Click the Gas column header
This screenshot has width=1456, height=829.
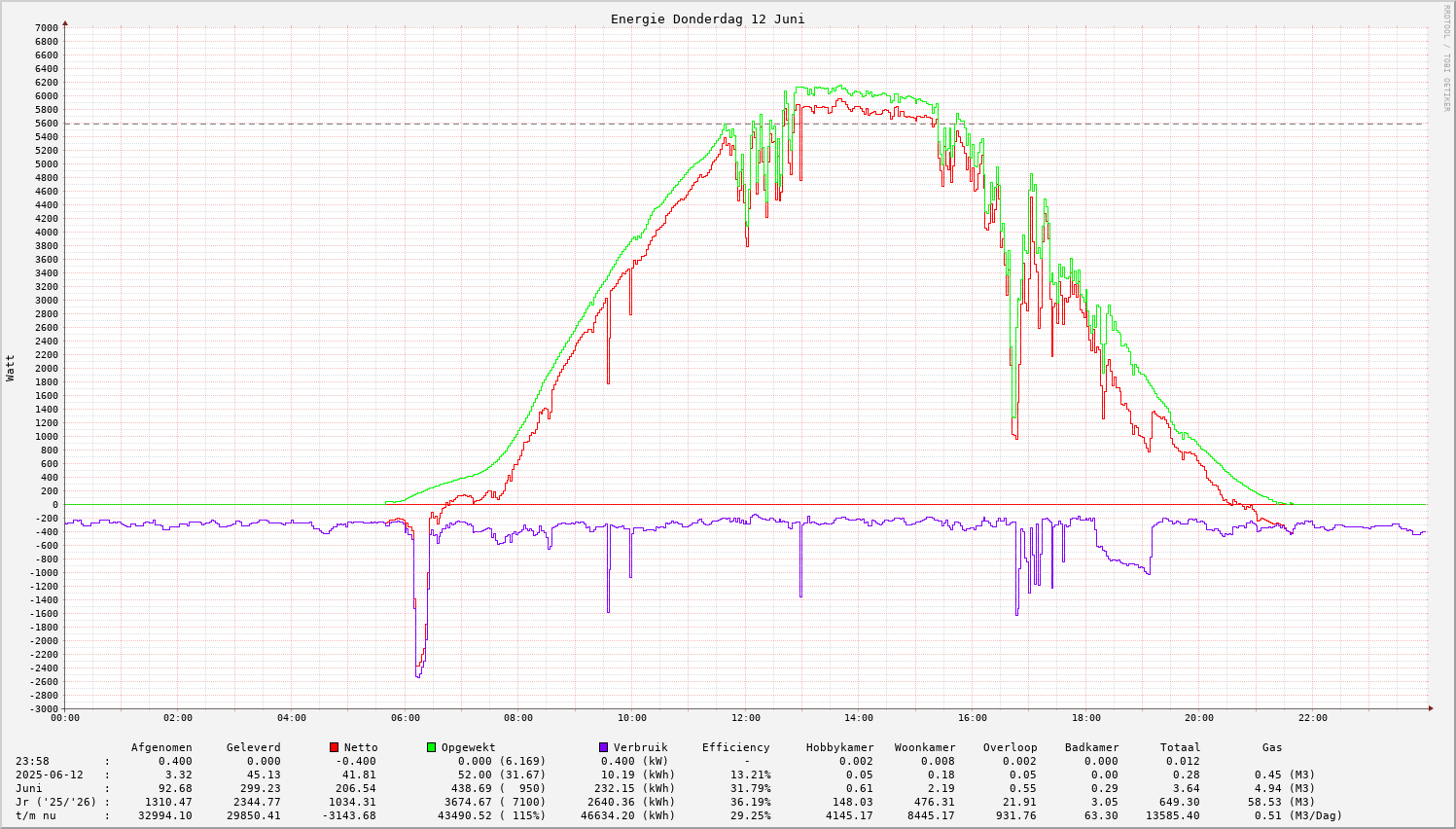[x=1272, y=747]
